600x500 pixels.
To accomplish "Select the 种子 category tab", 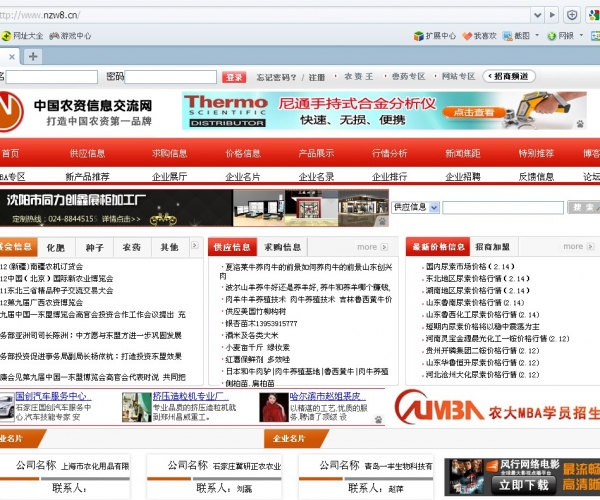I will pos(95,247).
